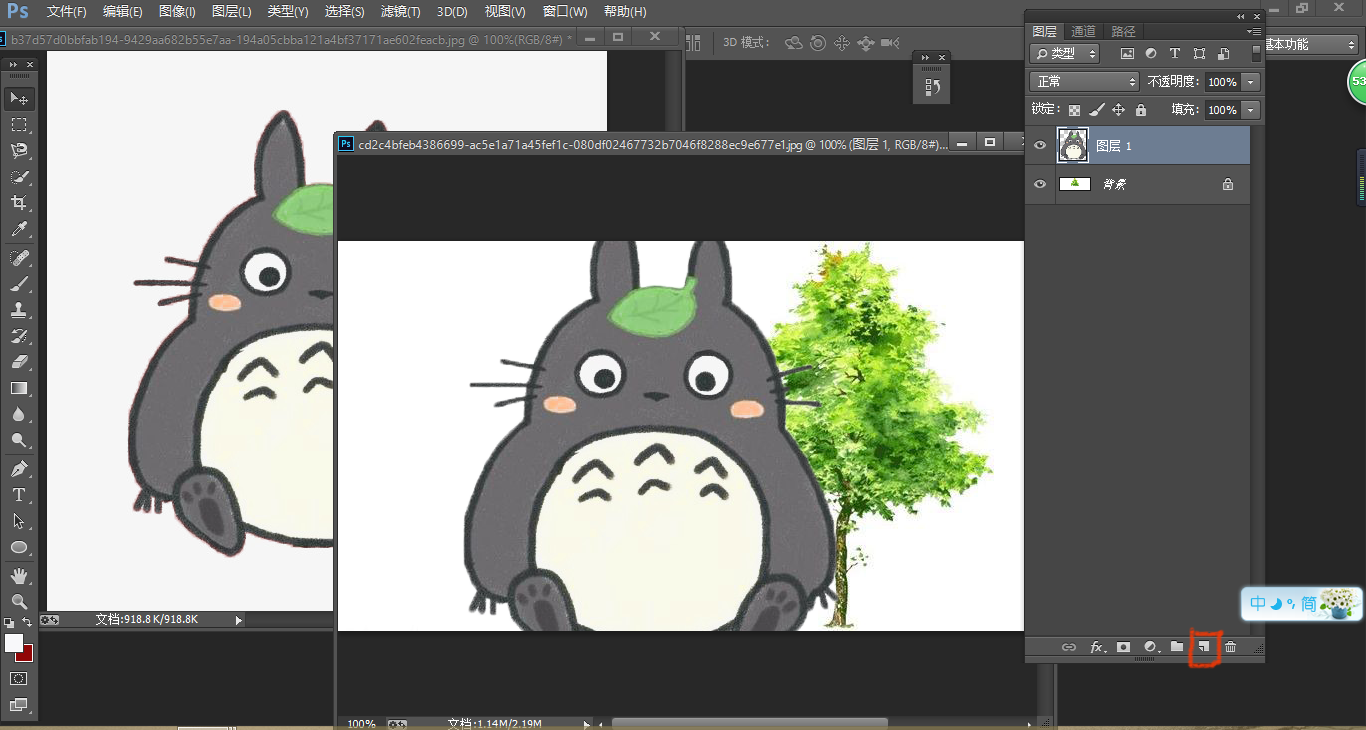This screenshot has height=730, width=1366.
Task: Create a new layer
Action: pos(1204,647)
